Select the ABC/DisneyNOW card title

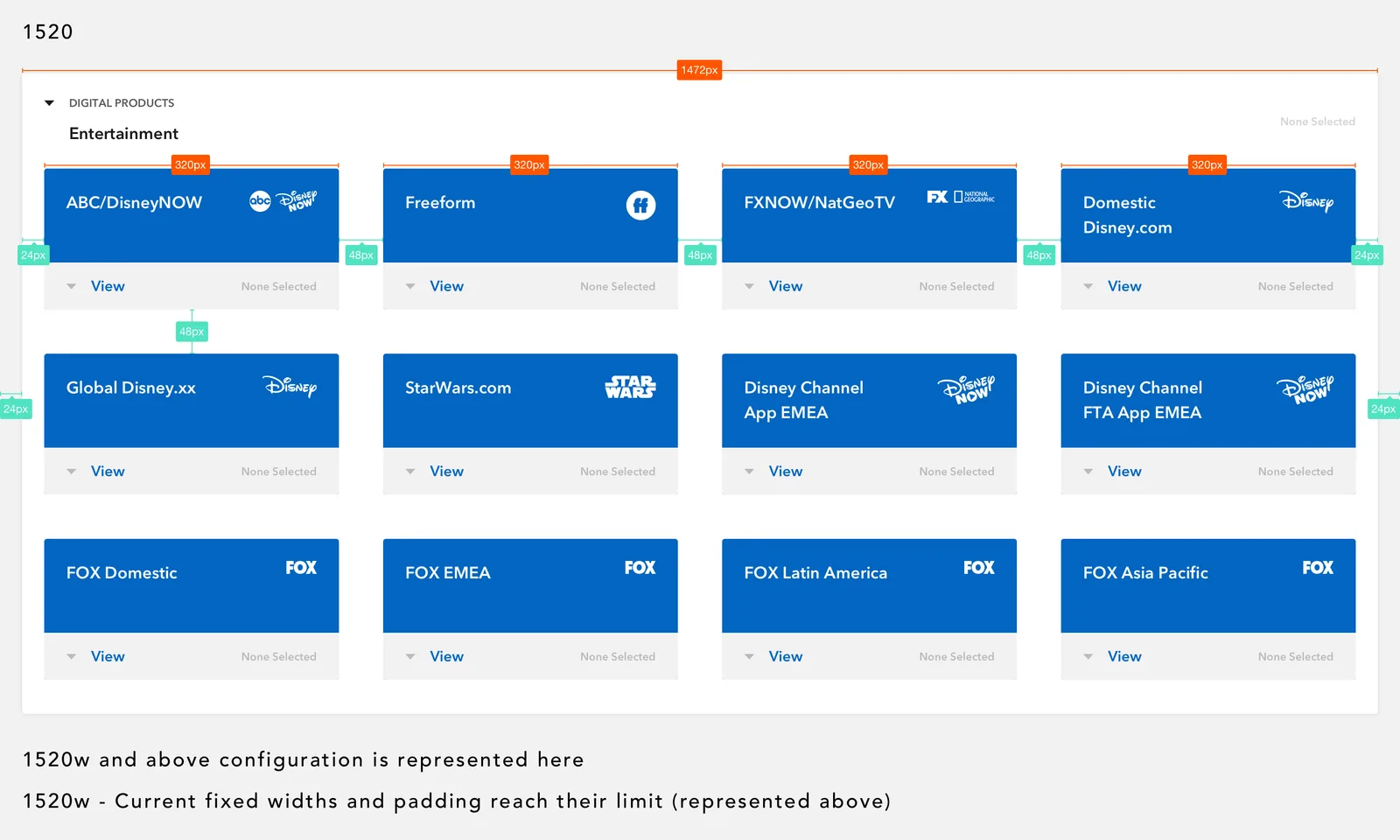[134, 203]
